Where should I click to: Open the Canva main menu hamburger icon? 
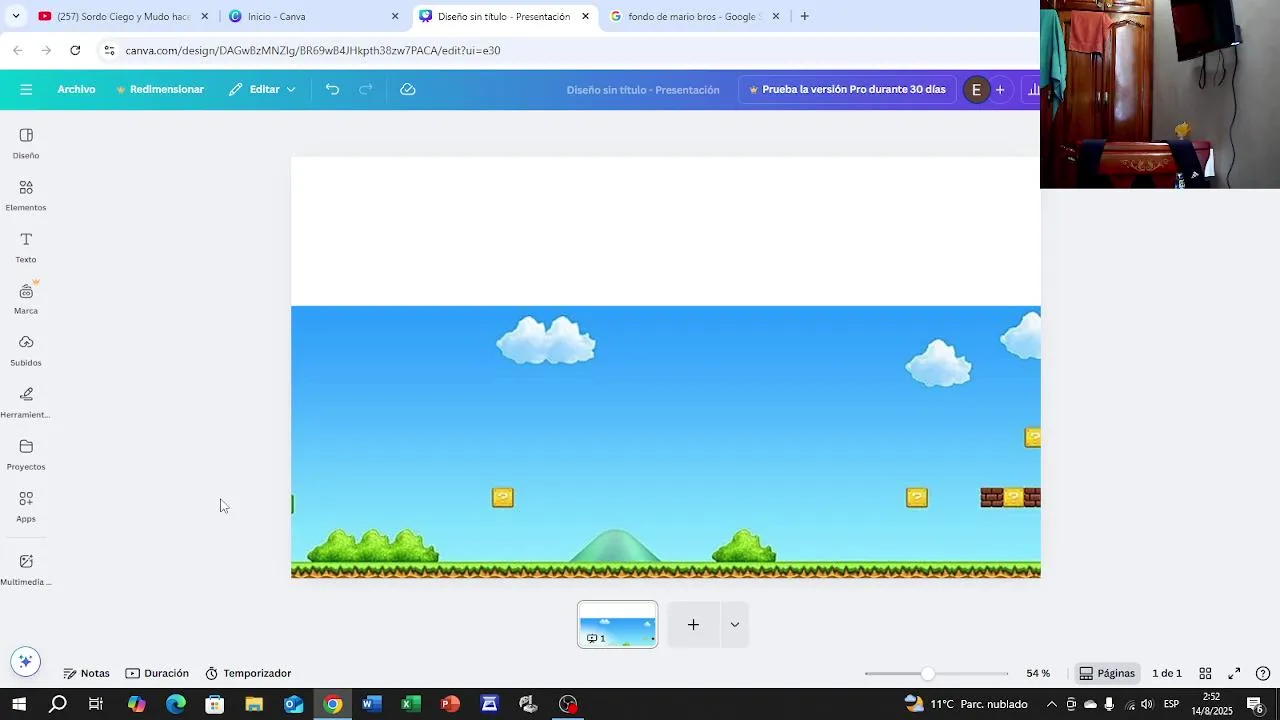(26, 90)
